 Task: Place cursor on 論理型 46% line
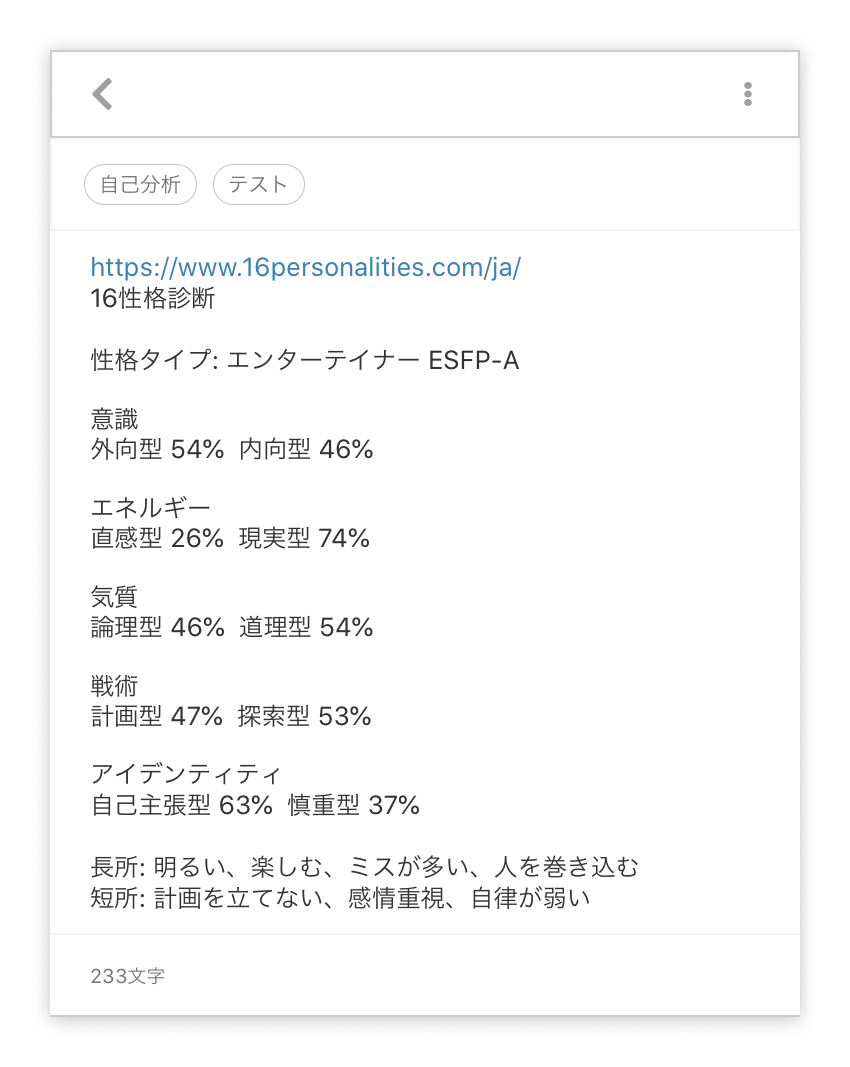tap(232, 627)
